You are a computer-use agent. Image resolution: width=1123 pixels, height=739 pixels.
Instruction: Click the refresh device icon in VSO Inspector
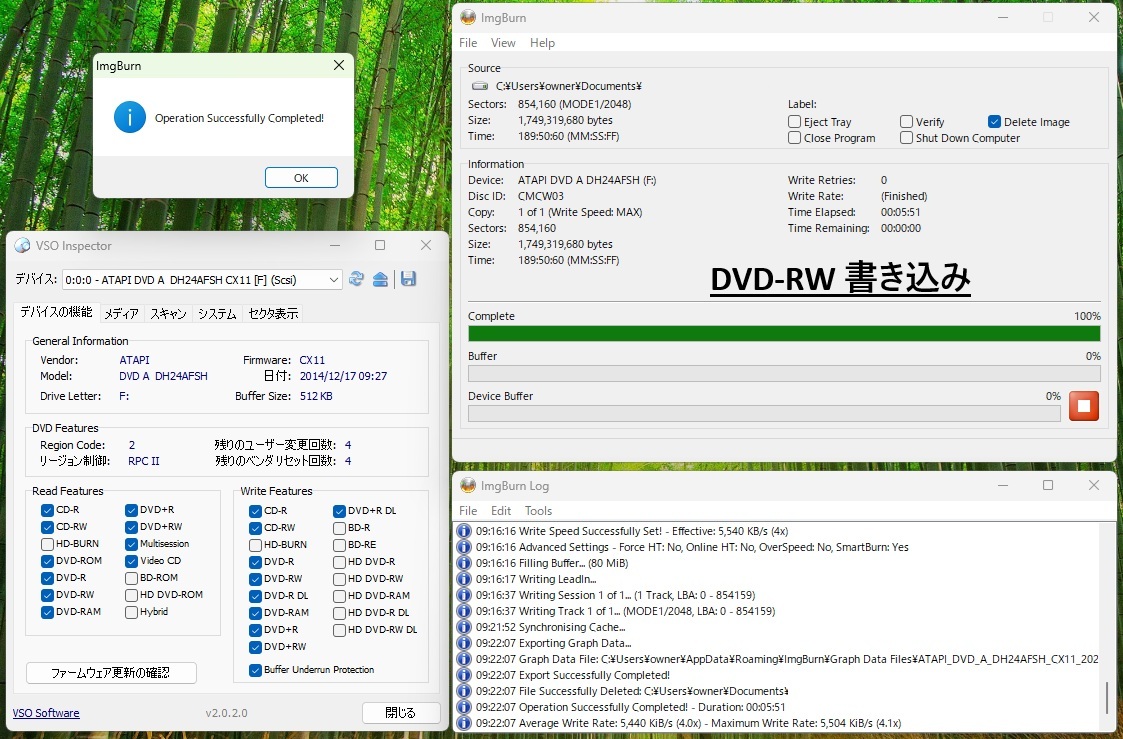tap(356, 279)
